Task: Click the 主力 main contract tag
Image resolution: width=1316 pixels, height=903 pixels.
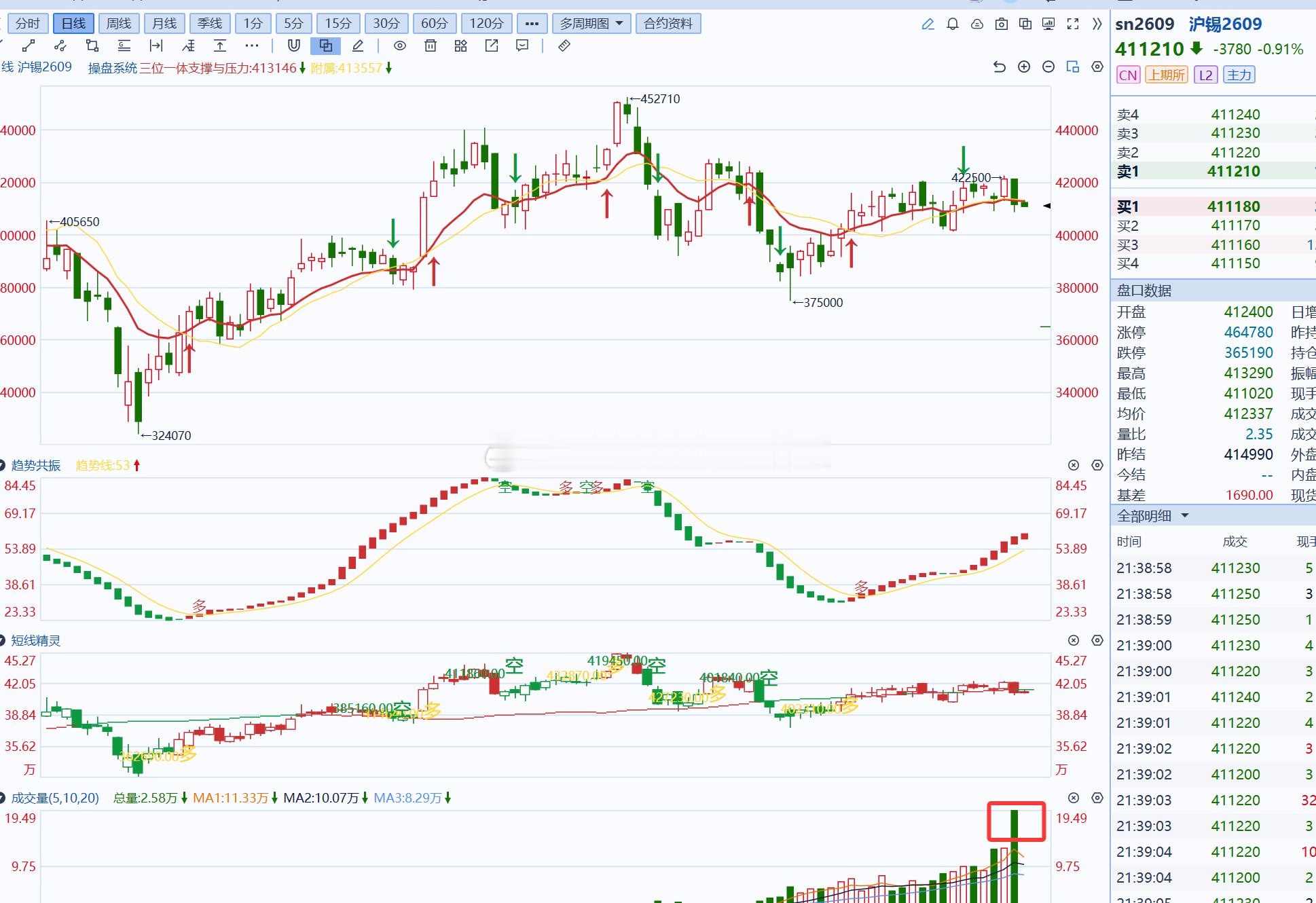Action: [1239, 75]
